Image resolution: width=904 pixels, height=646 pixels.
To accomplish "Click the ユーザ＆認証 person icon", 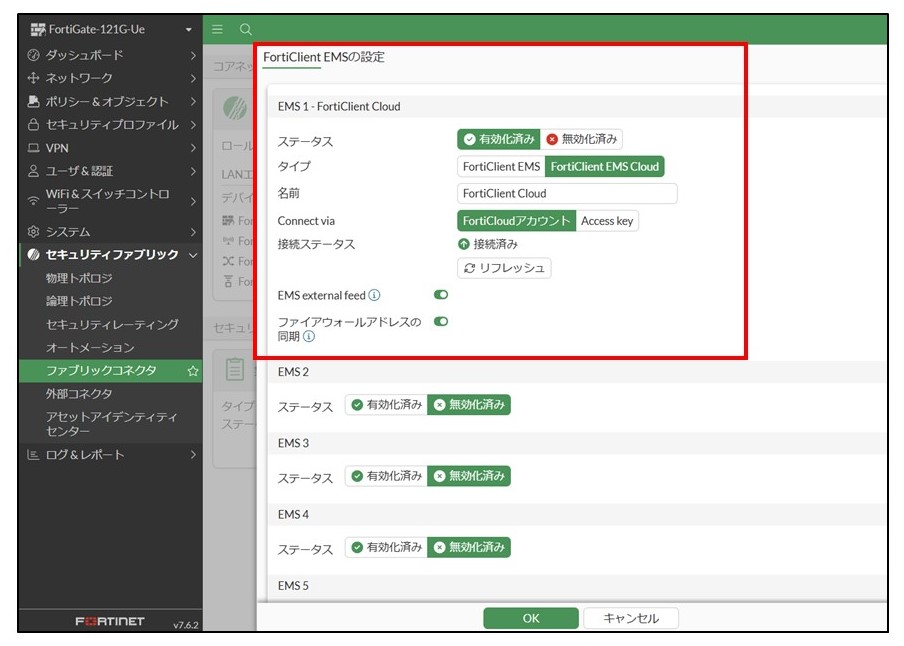I will (33, 171).
